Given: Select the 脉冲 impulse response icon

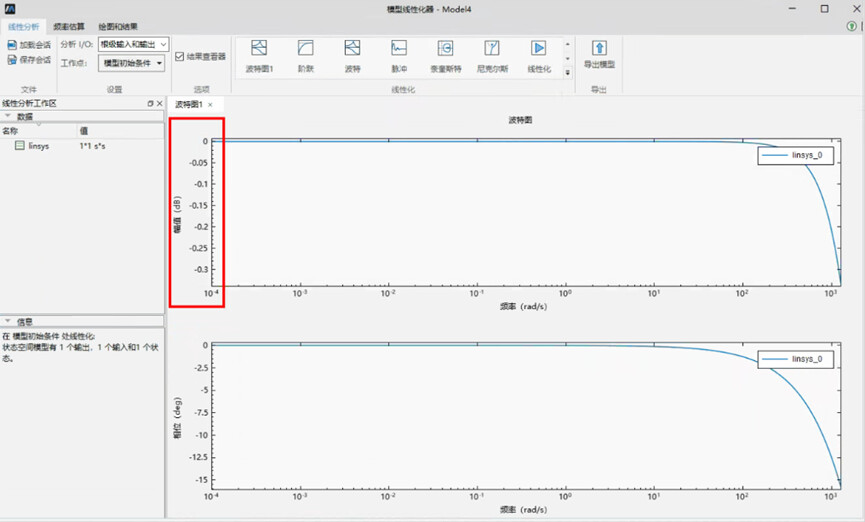Looking at the screenshot, I should [399, 48].
